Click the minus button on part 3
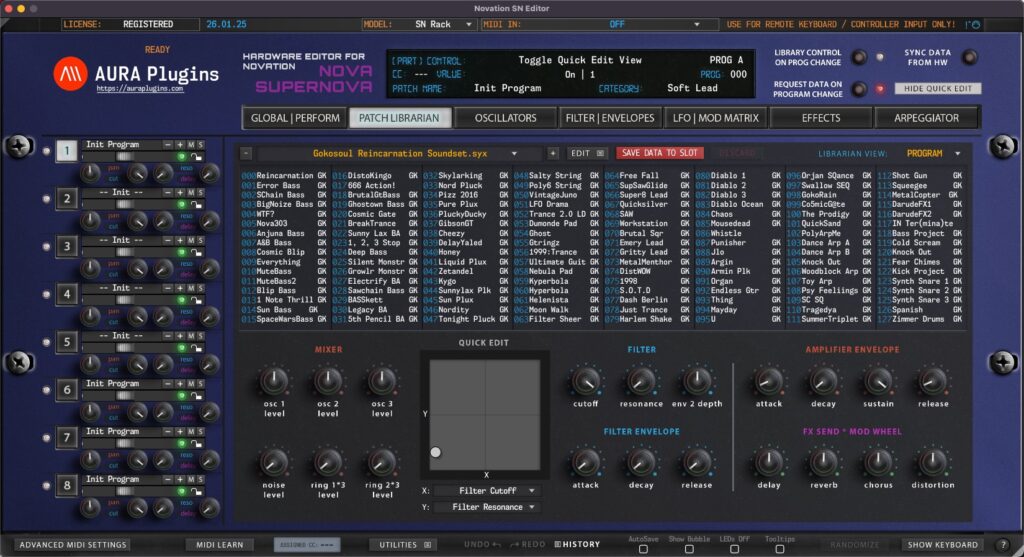This screenshot has width=1024, height=557. tap(168, 240)
